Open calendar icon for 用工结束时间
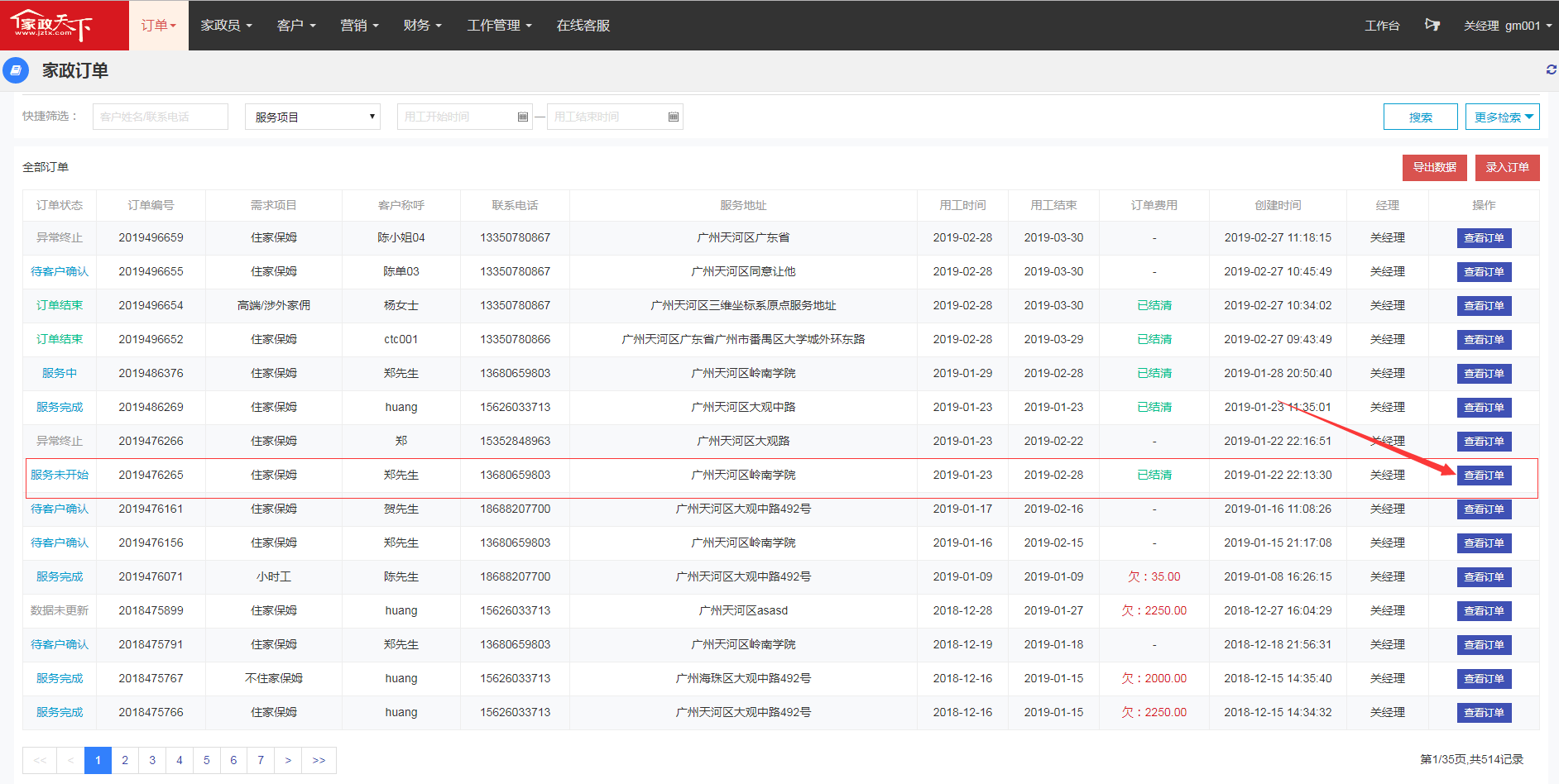 click(674, 117)
